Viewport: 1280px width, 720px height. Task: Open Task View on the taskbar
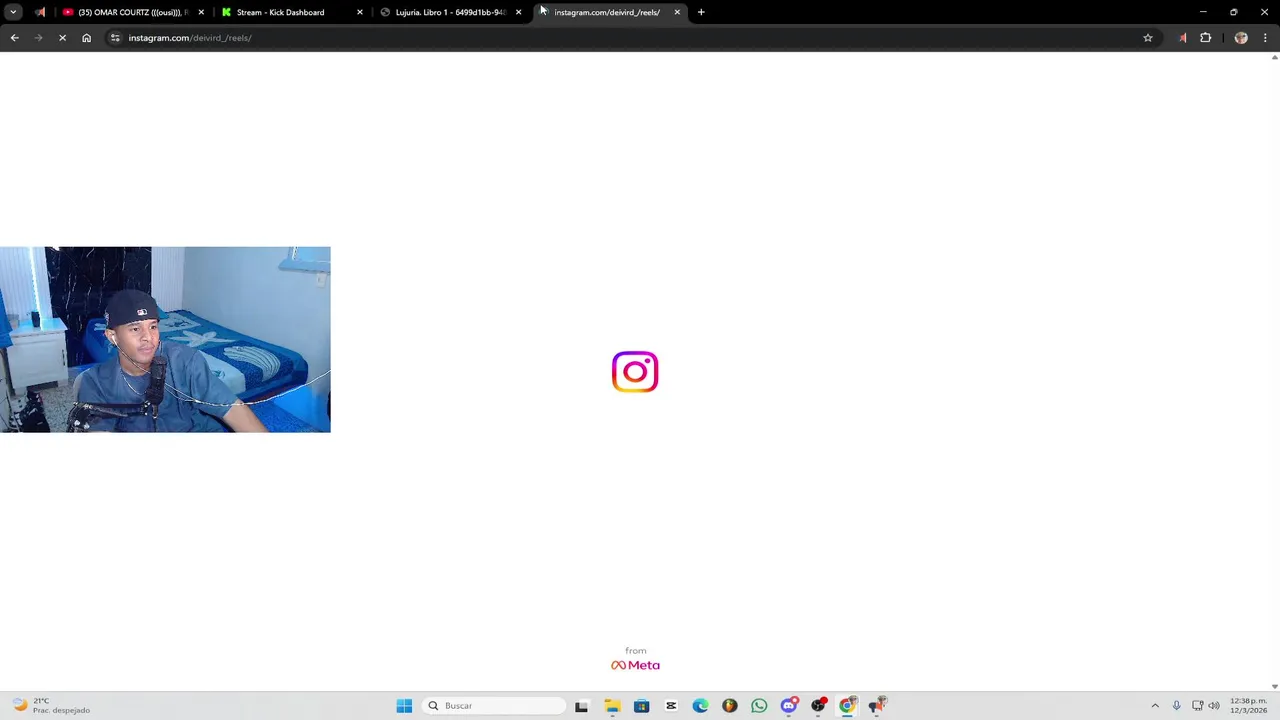click(x=581, y=706)
